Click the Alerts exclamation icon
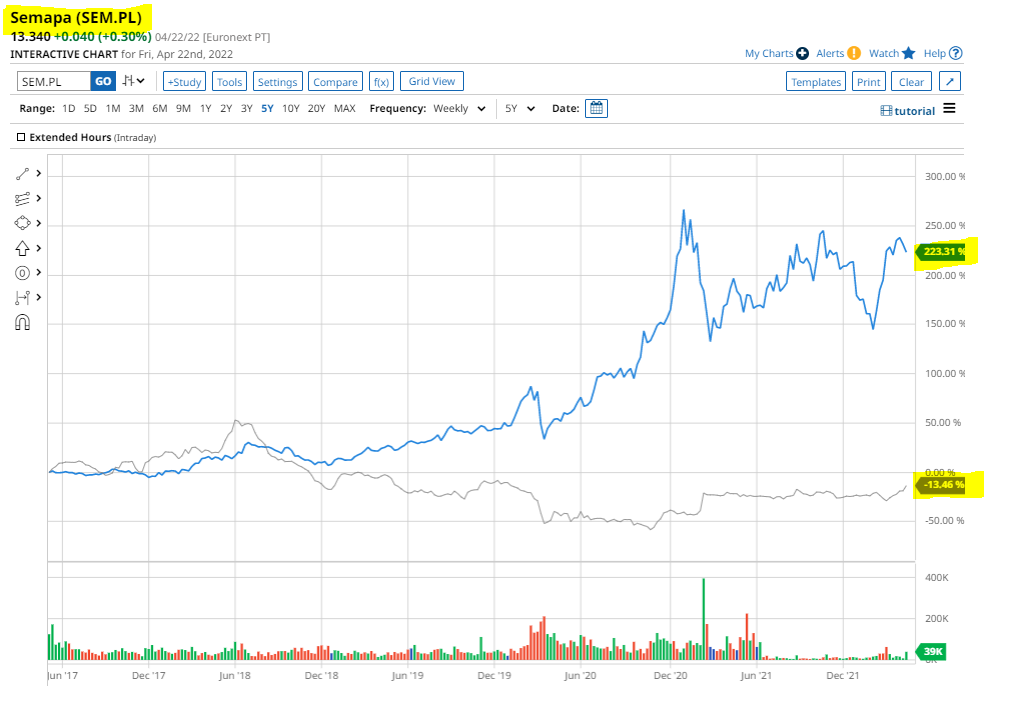 point(854,53)
